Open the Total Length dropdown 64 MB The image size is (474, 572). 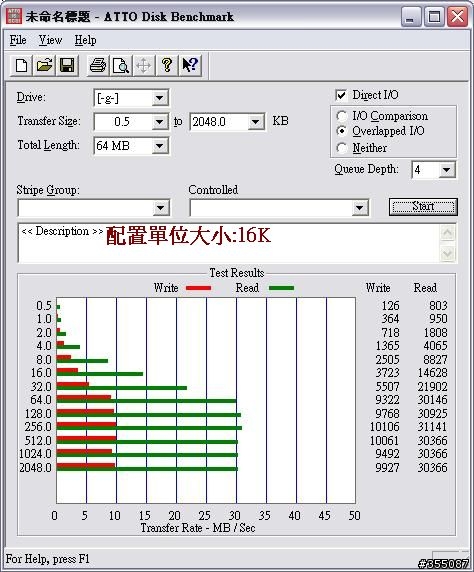pos(159,146)
